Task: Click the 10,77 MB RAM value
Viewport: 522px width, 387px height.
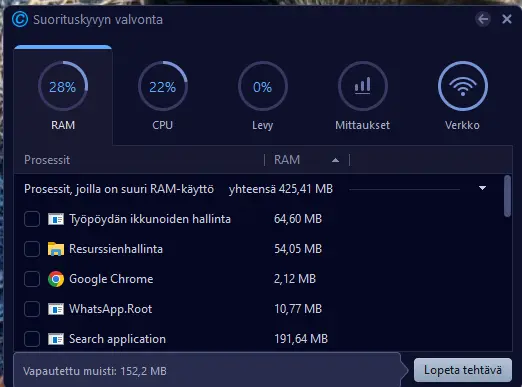Action: tap(298, 309)
